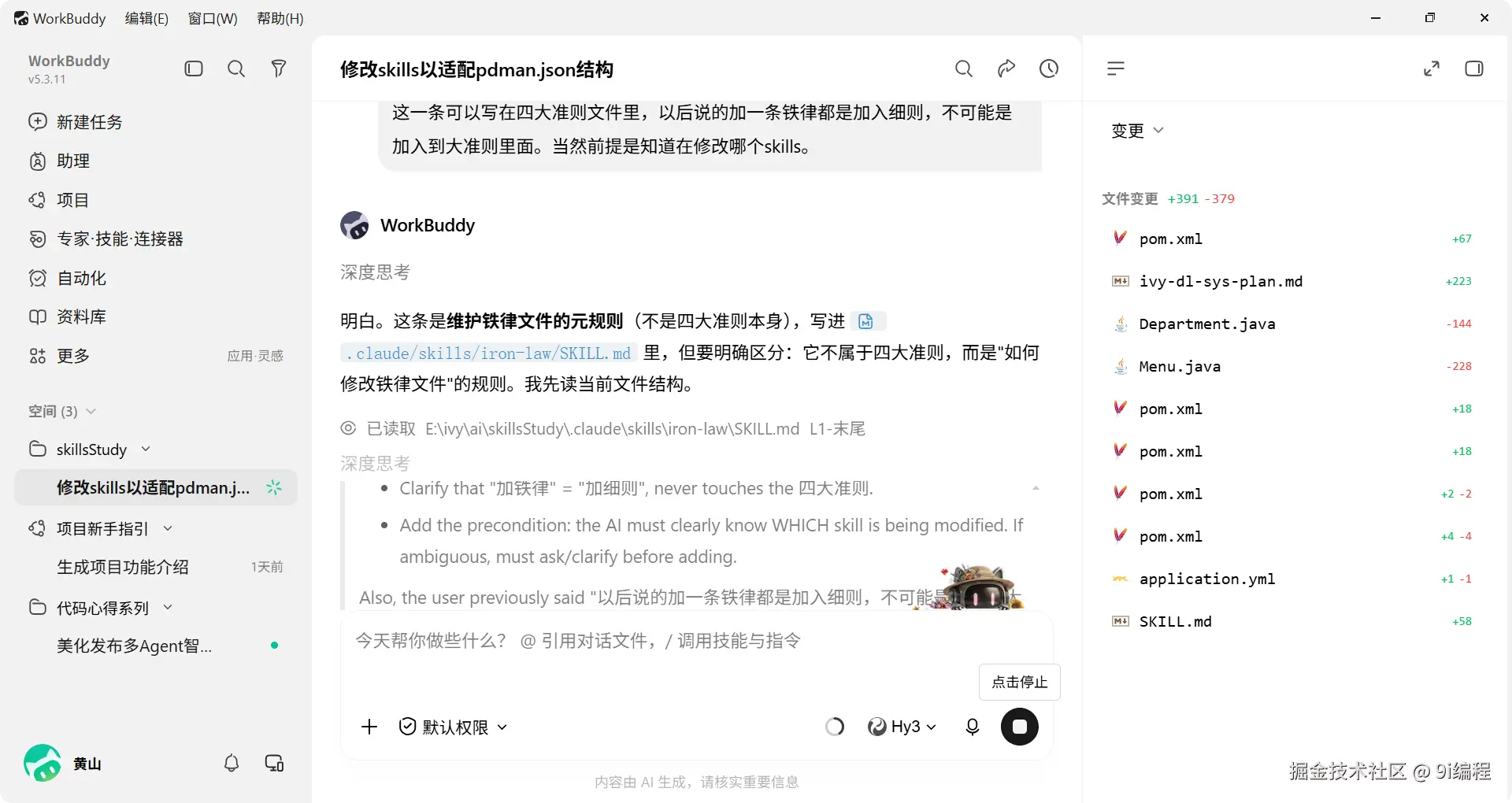Click the loading progress circle icon
Image resolution: width=1512 pixels, height=803 pixels.
(835, 727)
